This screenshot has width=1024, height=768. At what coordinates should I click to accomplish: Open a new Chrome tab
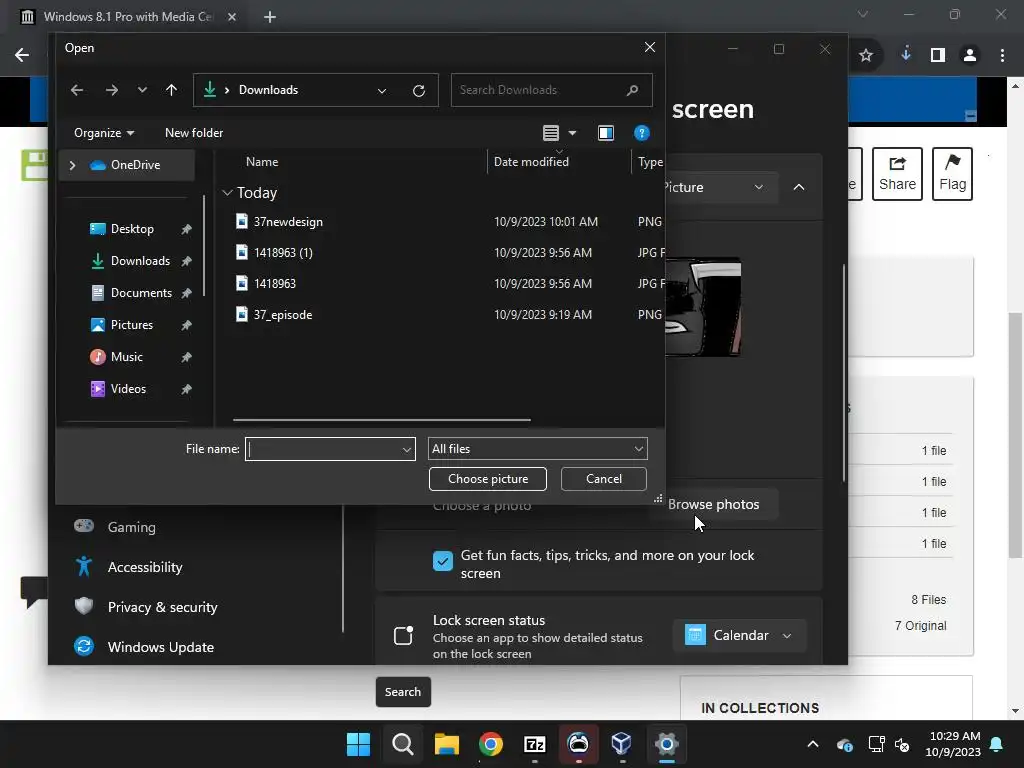(x=270, y=17)
